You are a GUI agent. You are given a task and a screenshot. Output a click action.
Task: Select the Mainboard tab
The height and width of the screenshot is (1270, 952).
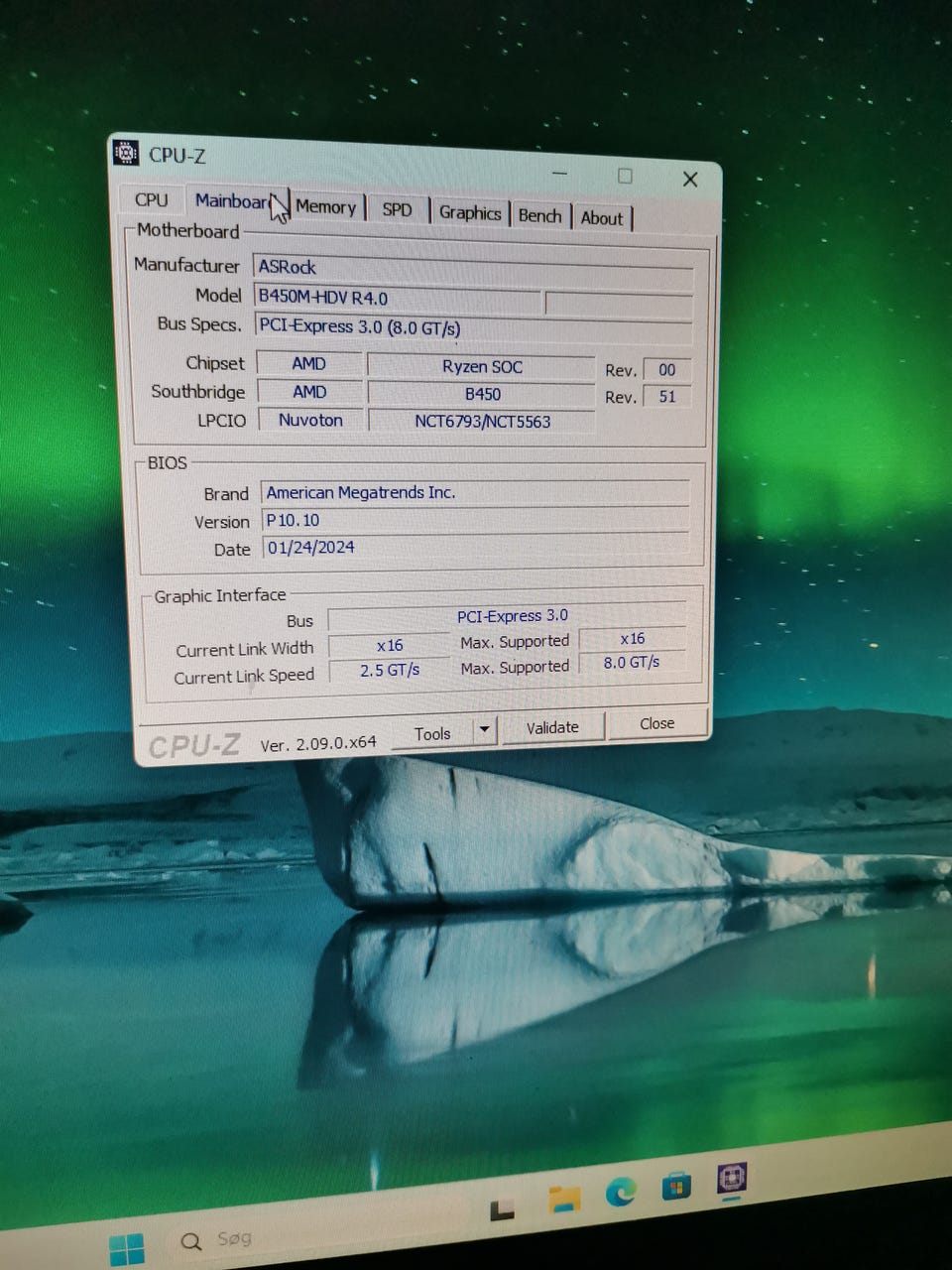pos(231,200)
